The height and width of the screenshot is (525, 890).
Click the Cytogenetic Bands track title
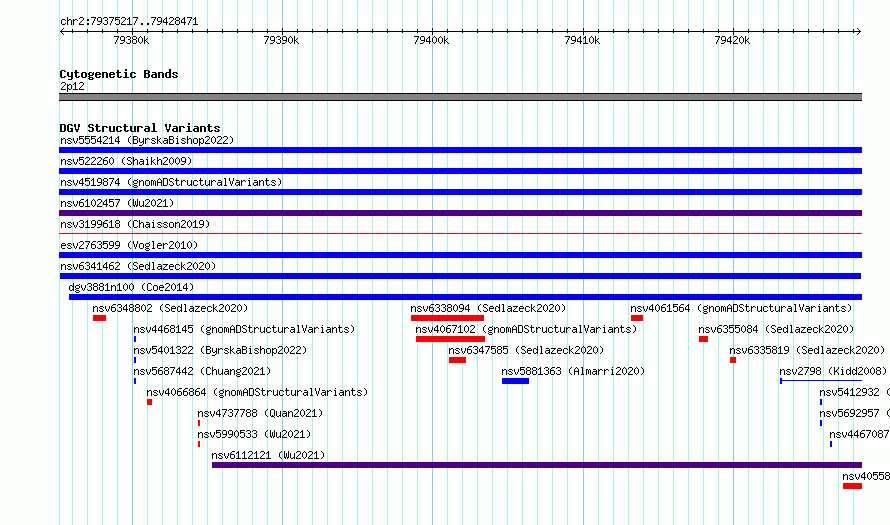pyautogui.click(x=119, y=74)
